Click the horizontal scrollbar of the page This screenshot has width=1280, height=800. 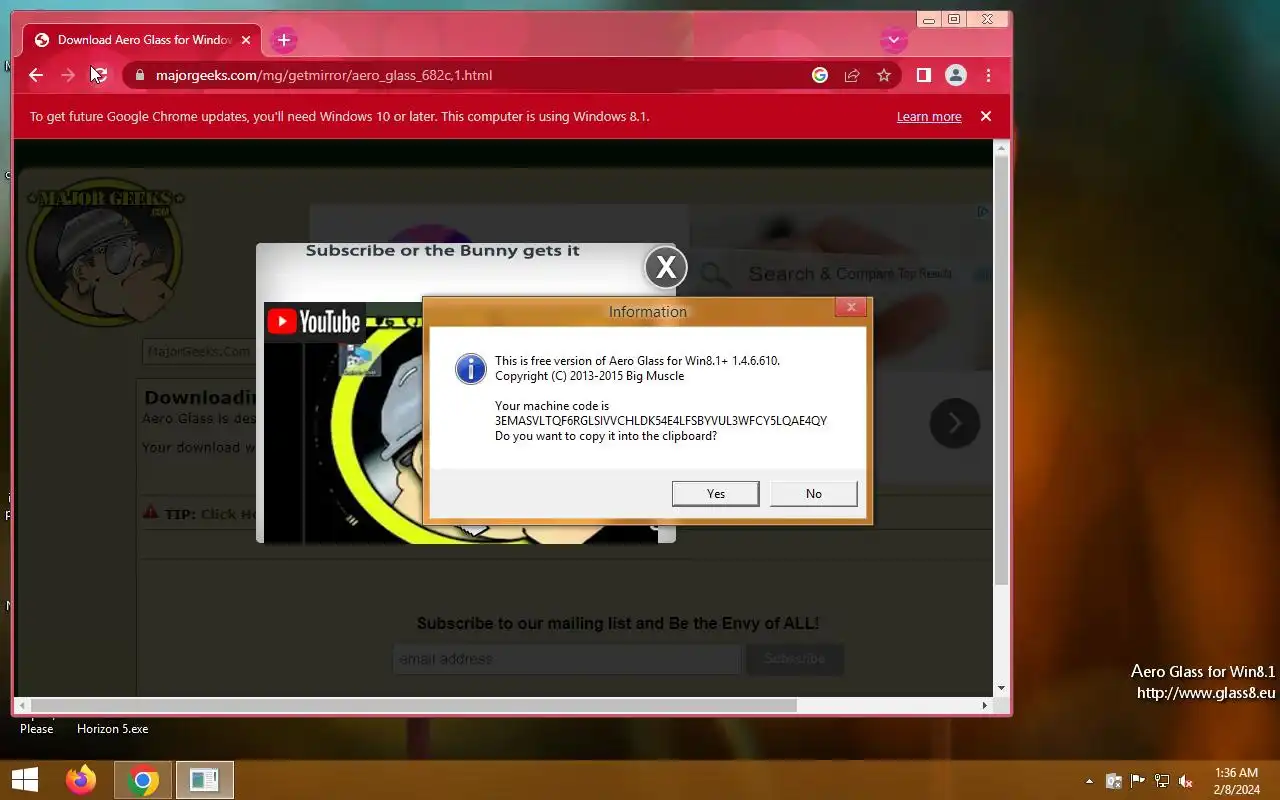point(412,705)
